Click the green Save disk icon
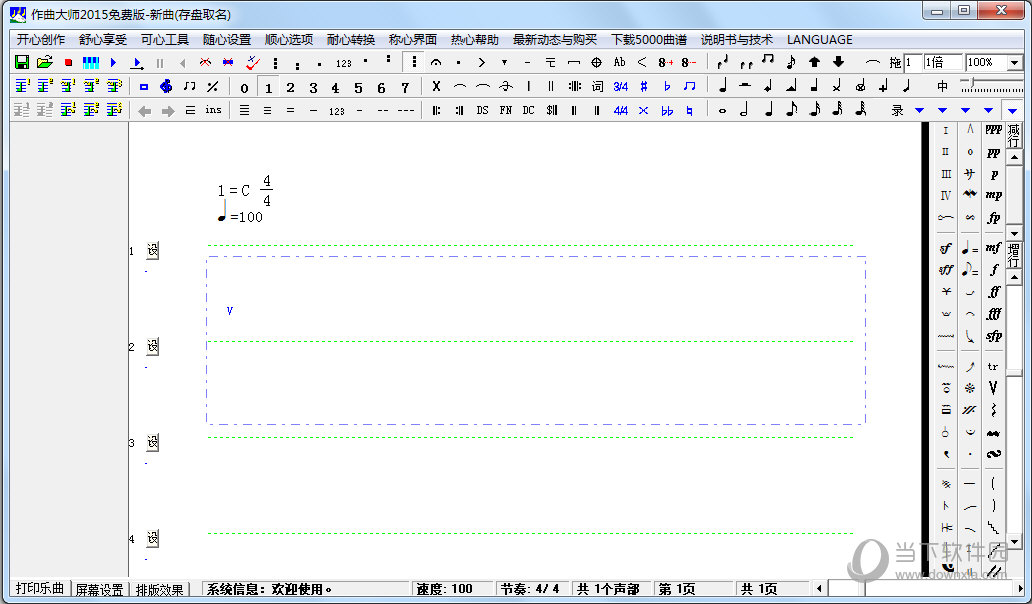1032x604 pixels. (22, 62)
